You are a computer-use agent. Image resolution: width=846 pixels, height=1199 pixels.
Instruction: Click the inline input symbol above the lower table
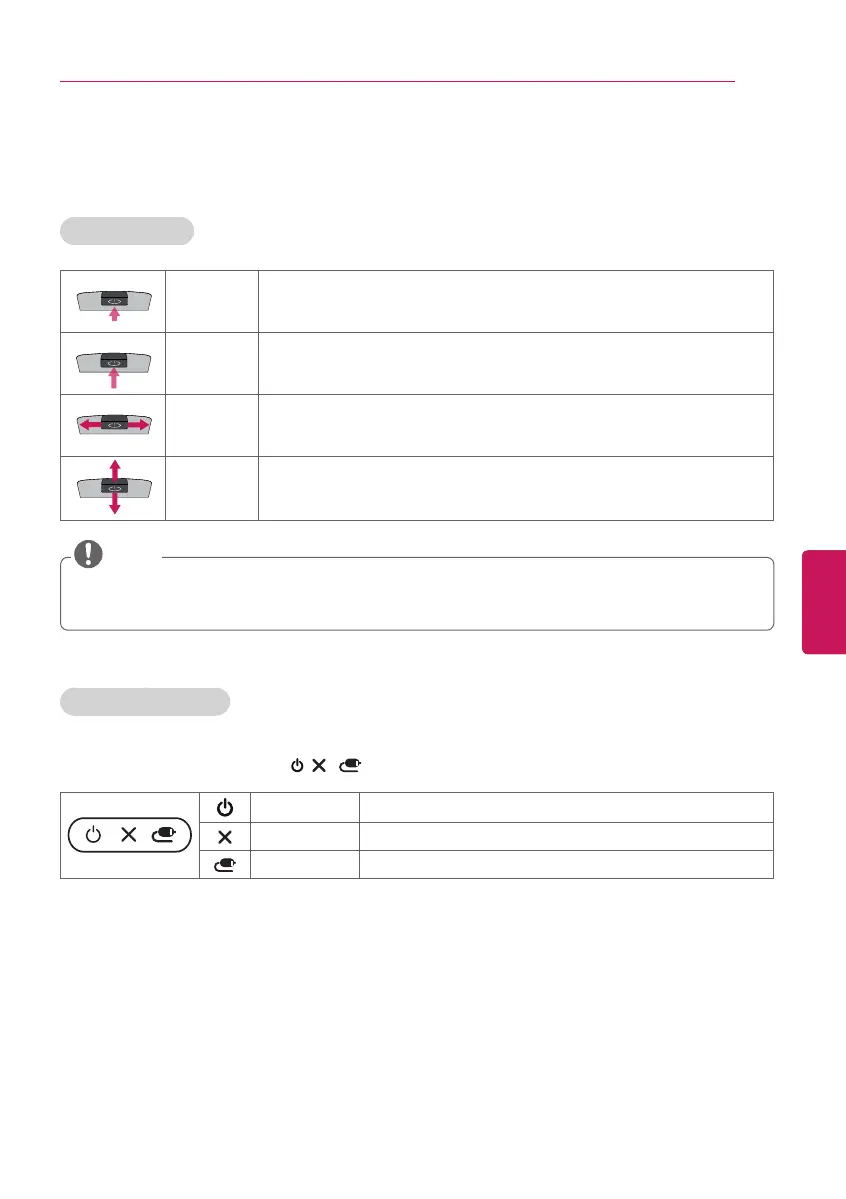point(350,765)
